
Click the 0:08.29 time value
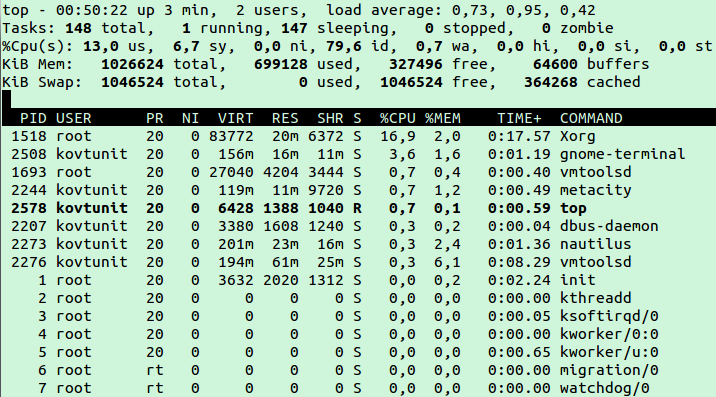pos(519,262)
